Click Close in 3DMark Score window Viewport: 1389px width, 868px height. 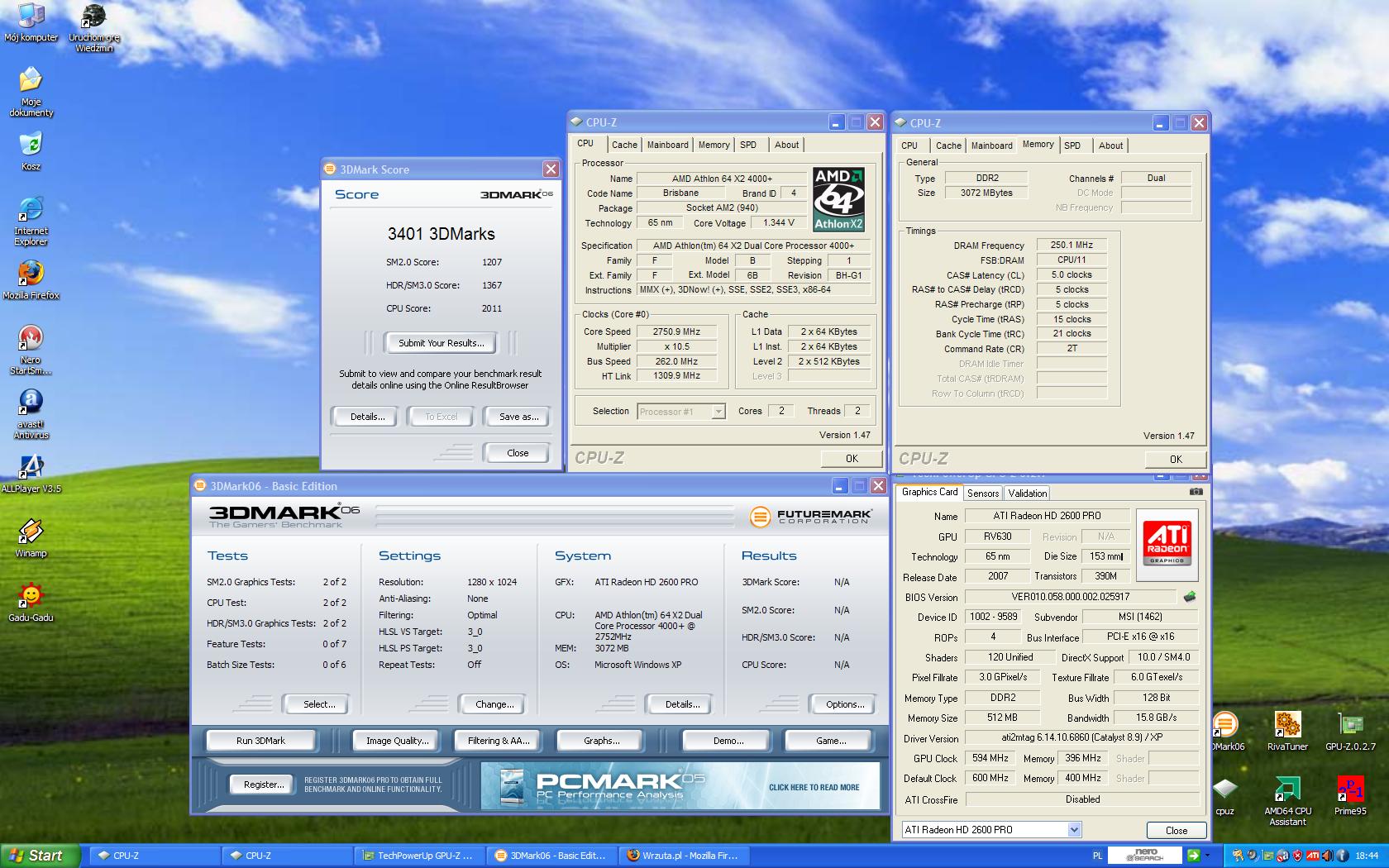click(x=518, y=453)
